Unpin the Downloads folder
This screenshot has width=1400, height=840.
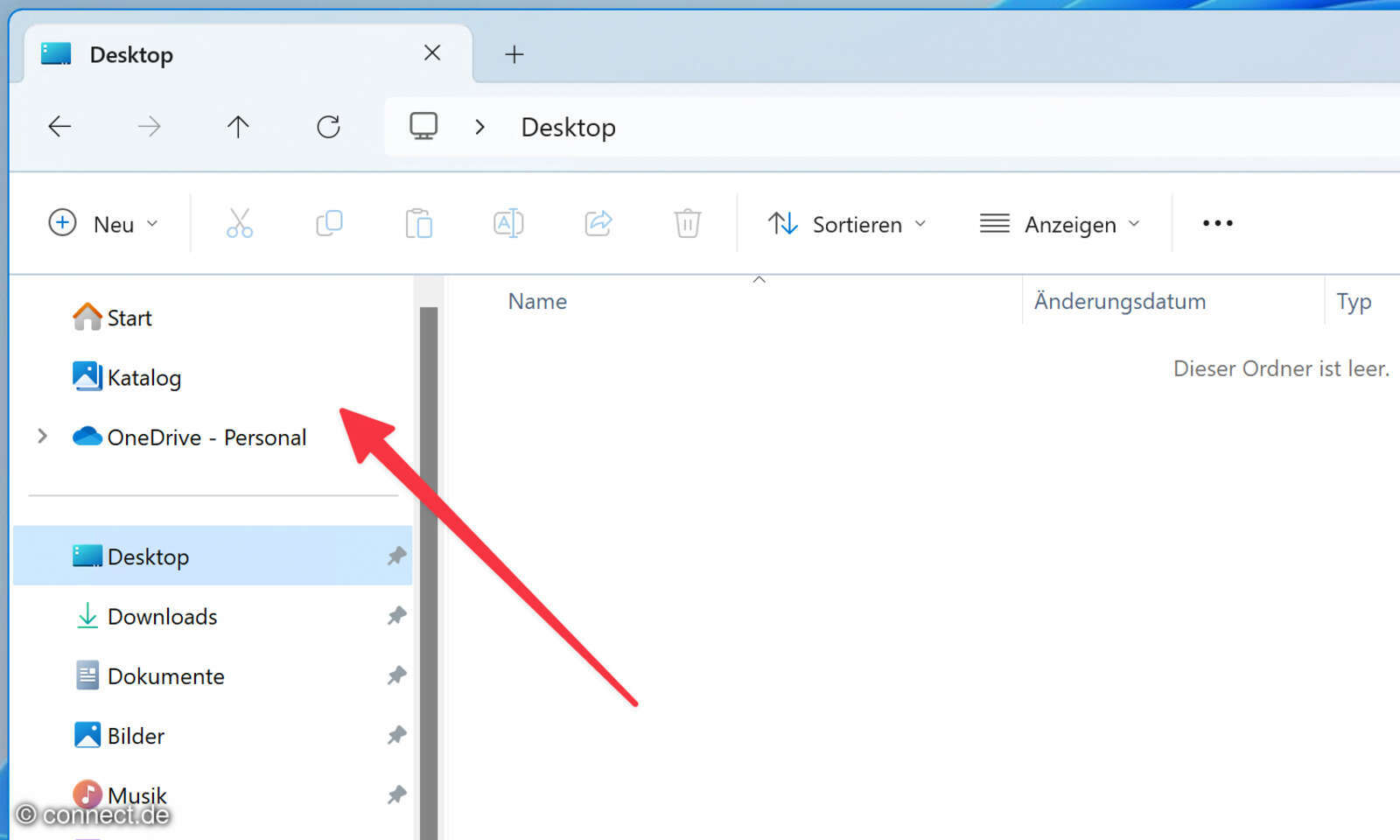[396, 616]
